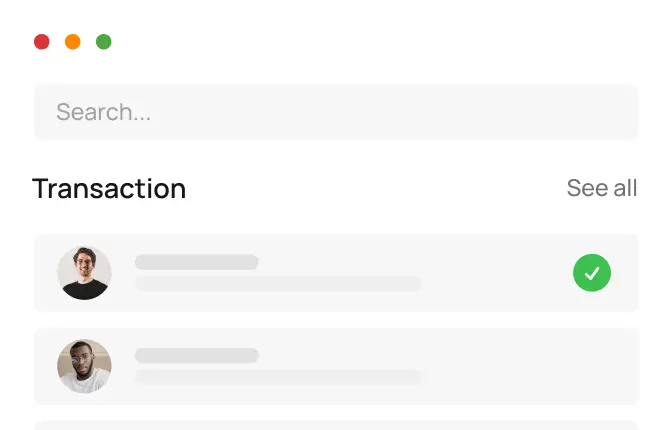Focus the Search input field
The width and height of the screenshot is (672, 430).
point(336,112)
